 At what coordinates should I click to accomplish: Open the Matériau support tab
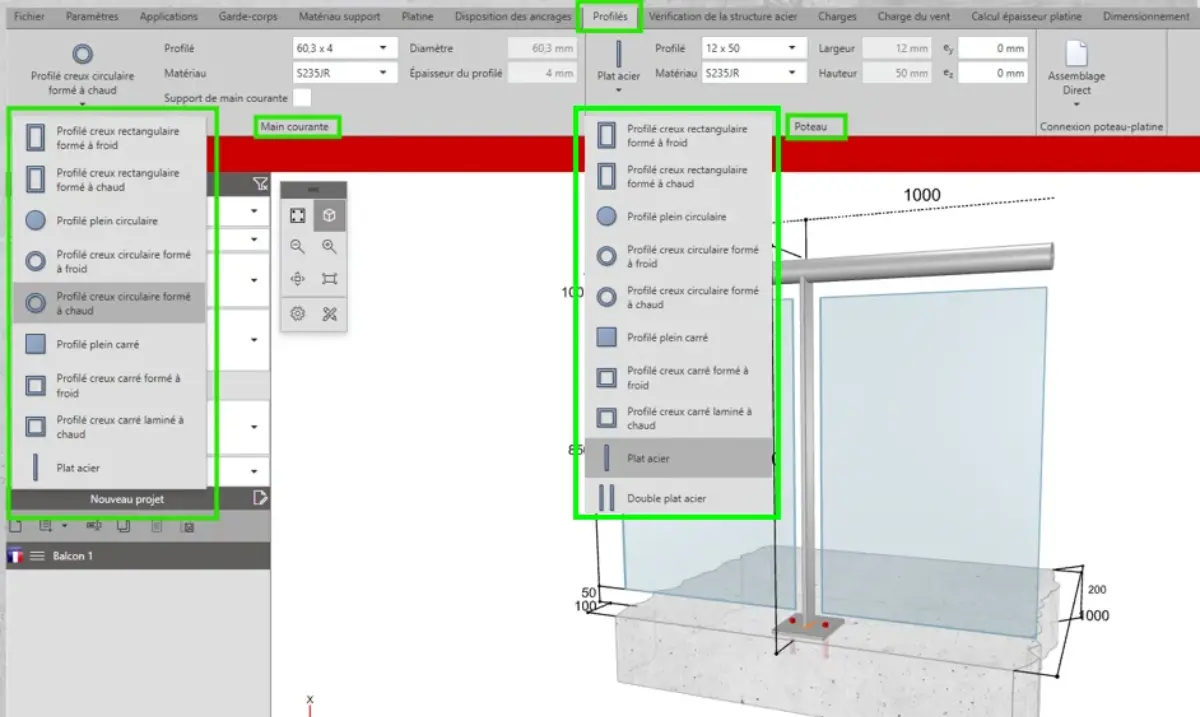339,16
